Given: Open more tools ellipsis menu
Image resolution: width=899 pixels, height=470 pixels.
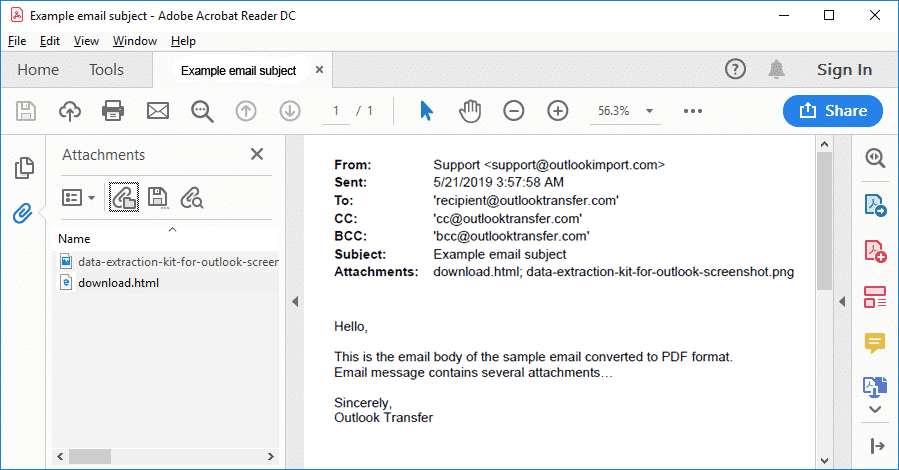Looking at the screenshot, I should pyautogui.click(x=693, y=111).
